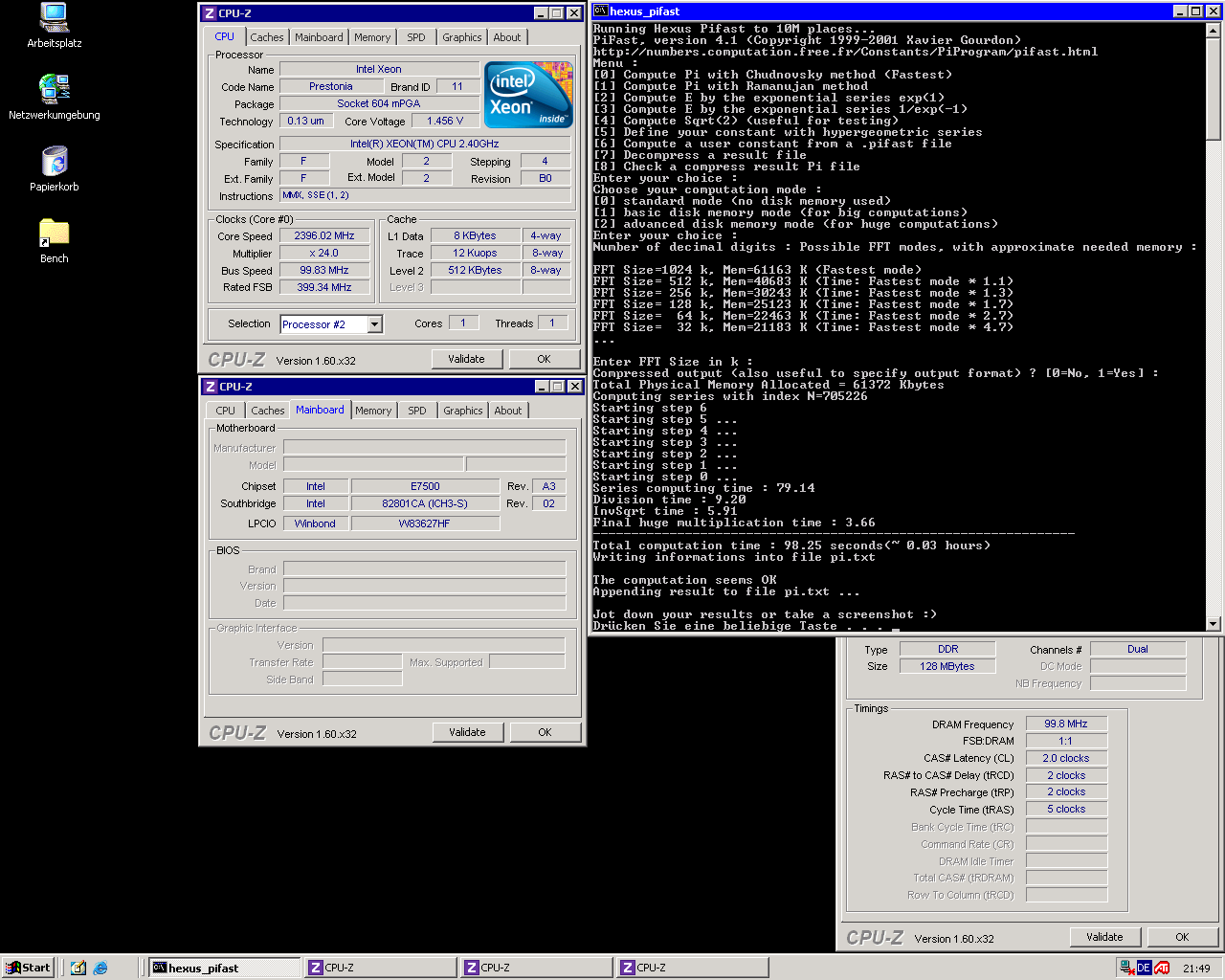Screen dimensions: 1225x980
Task: Select Caches tab in the Mainboard CPU-Z window
Action: point(268,411)
